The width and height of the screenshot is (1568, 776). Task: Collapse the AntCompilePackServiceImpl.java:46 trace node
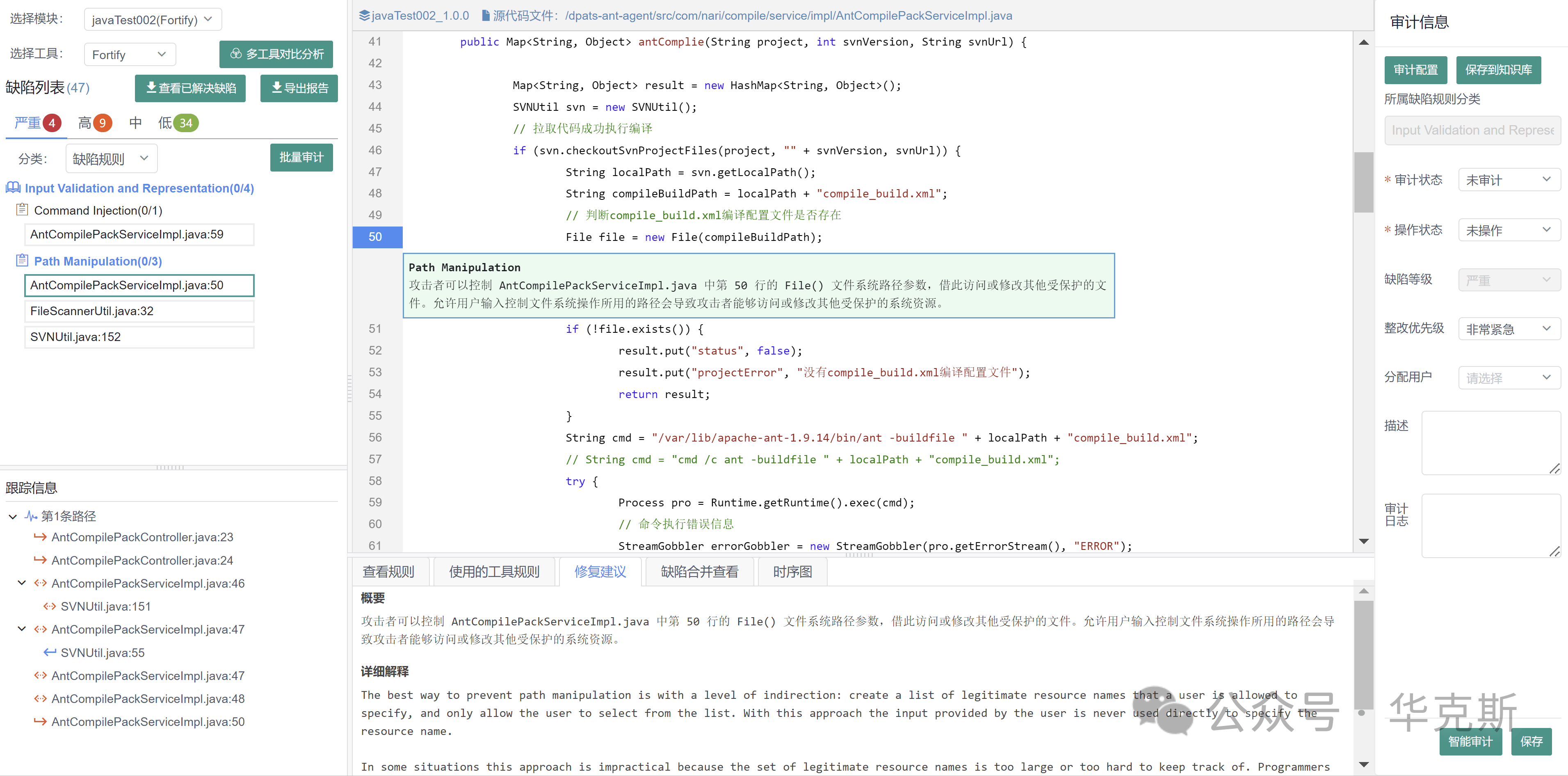click(22, 583)
